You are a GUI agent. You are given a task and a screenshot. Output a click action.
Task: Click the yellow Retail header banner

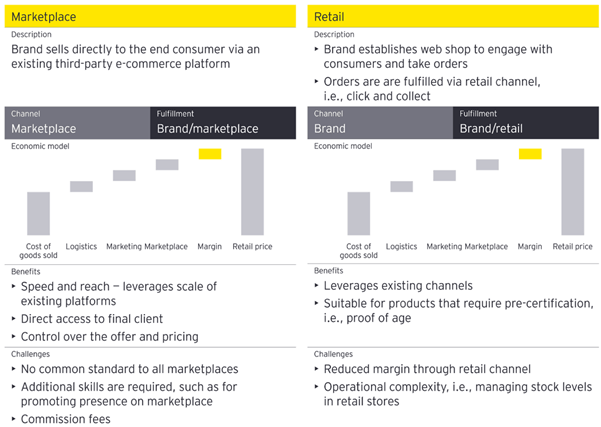453,16
